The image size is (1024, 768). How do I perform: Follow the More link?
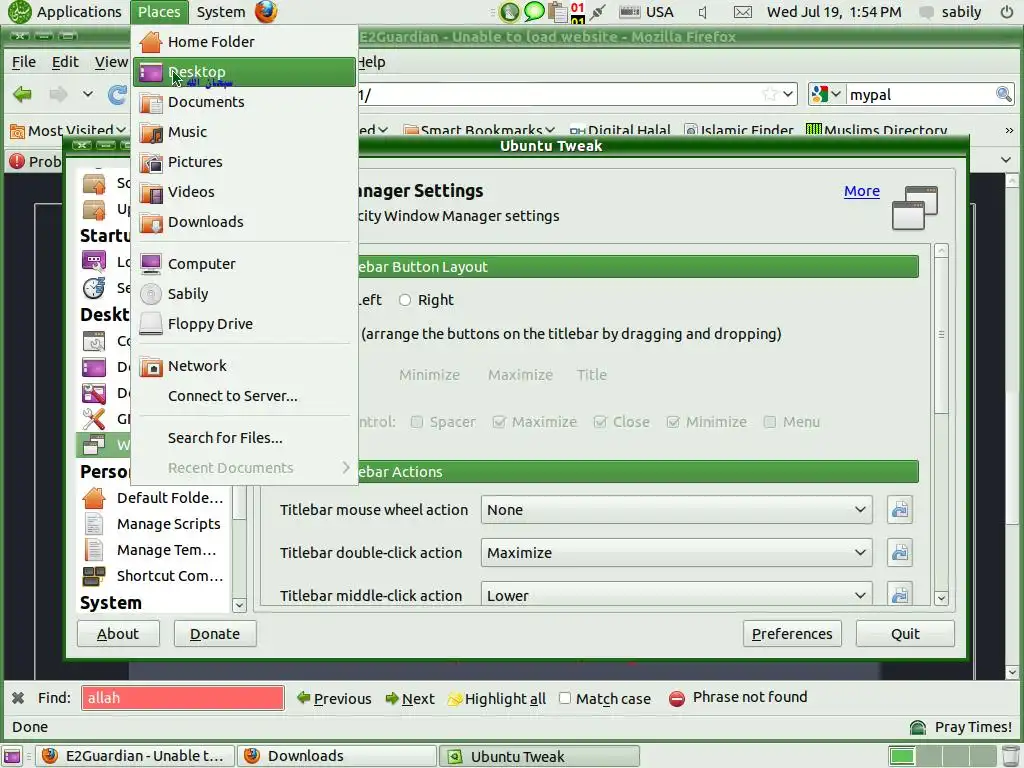coord(861,191)
